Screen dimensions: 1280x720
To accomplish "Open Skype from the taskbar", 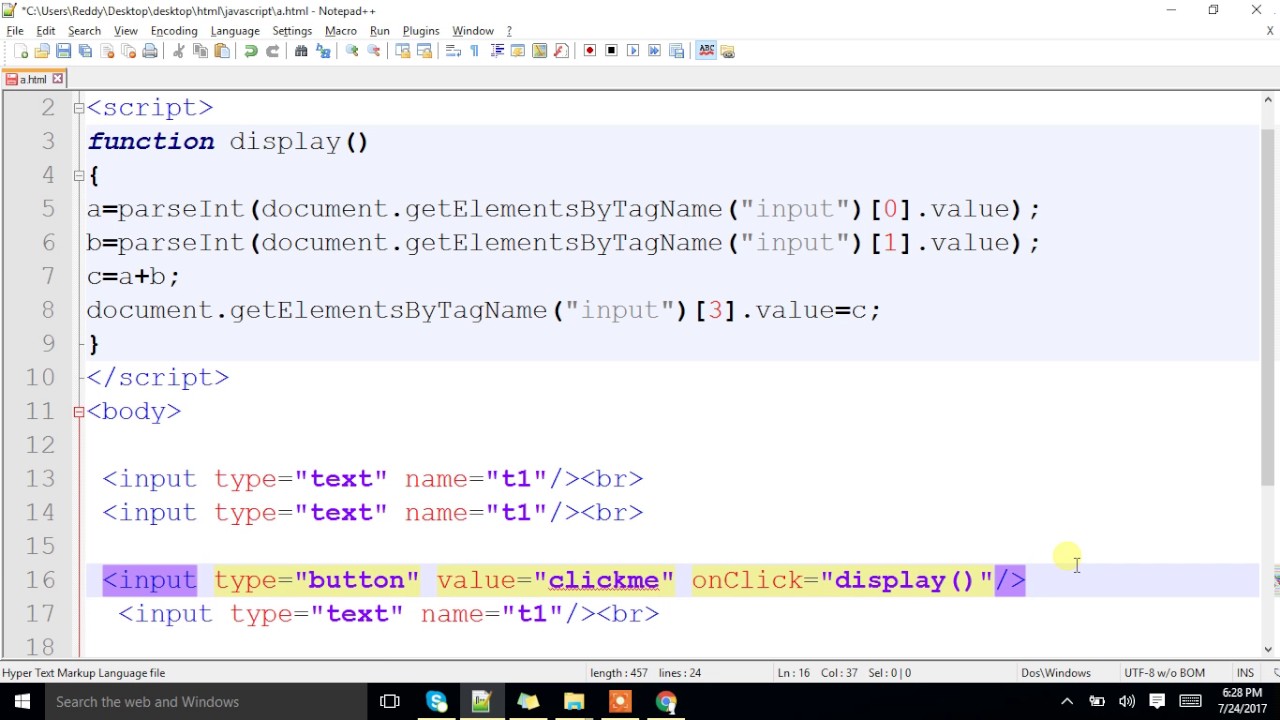I will [436, 702].
